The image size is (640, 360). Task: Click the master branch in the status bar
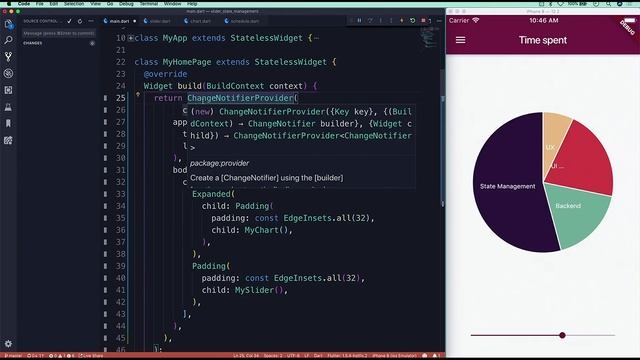coord(13,356)
